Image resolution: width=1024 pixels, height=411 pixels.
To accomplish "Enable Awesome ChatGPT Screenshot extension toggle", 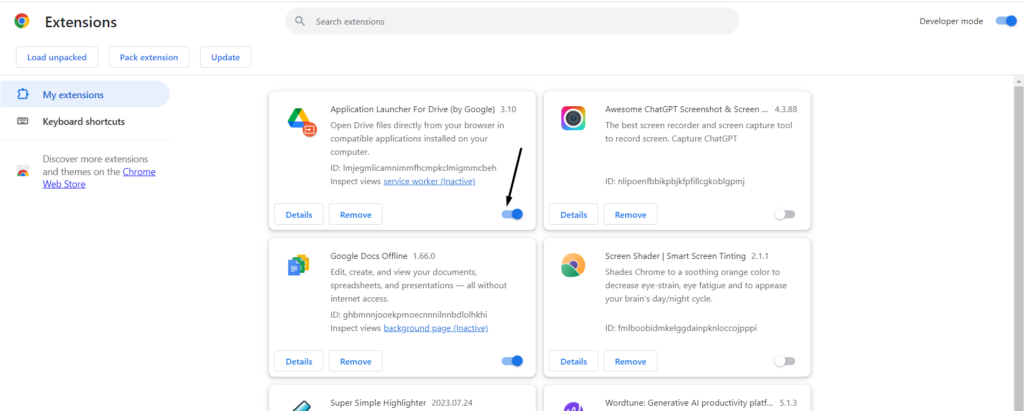I will (785, 214).
